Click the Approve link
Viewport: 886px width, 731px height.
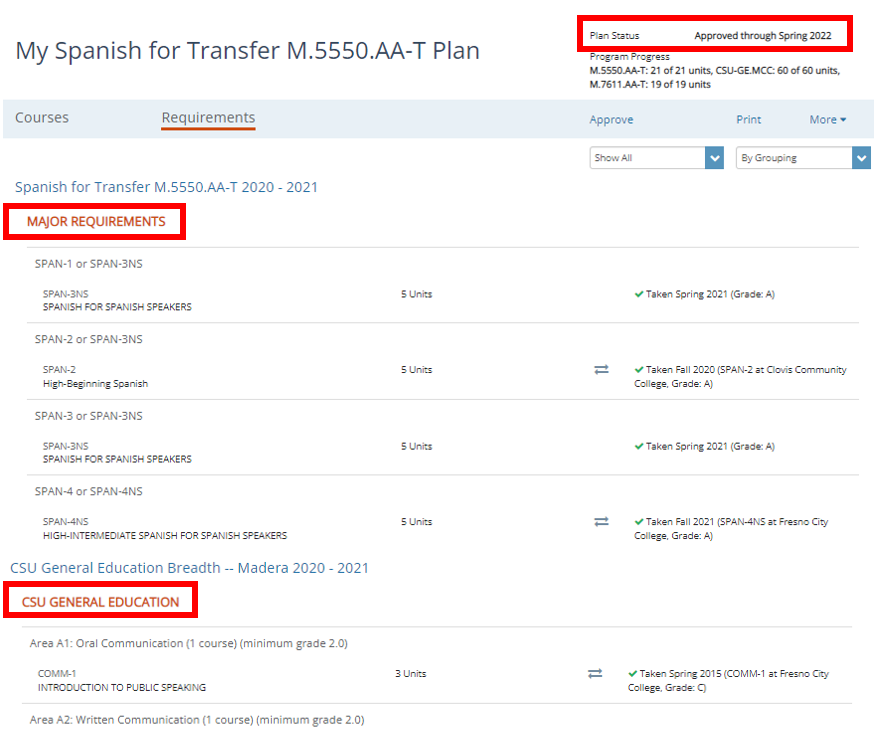(611, 120)
